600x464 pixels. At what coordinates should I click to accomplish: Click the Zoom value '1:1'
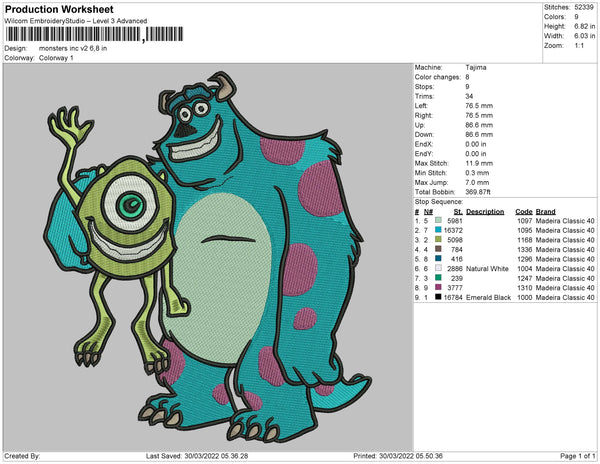point(579,46)
